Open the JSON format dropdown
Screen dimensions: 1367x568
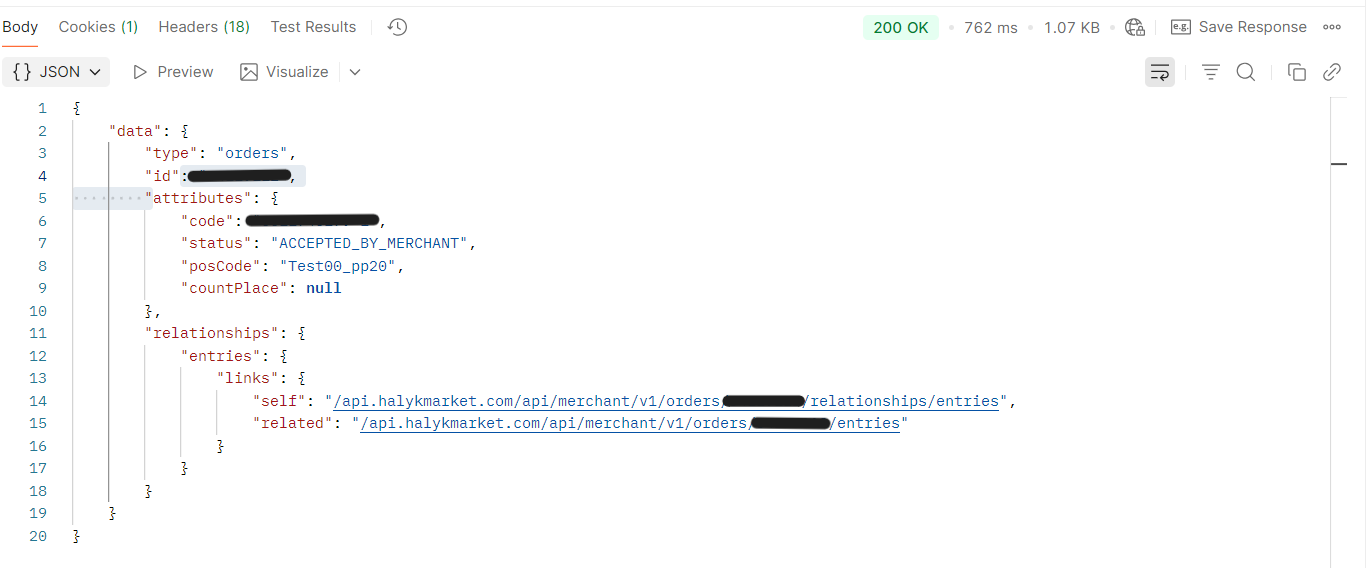click(57, 72)
